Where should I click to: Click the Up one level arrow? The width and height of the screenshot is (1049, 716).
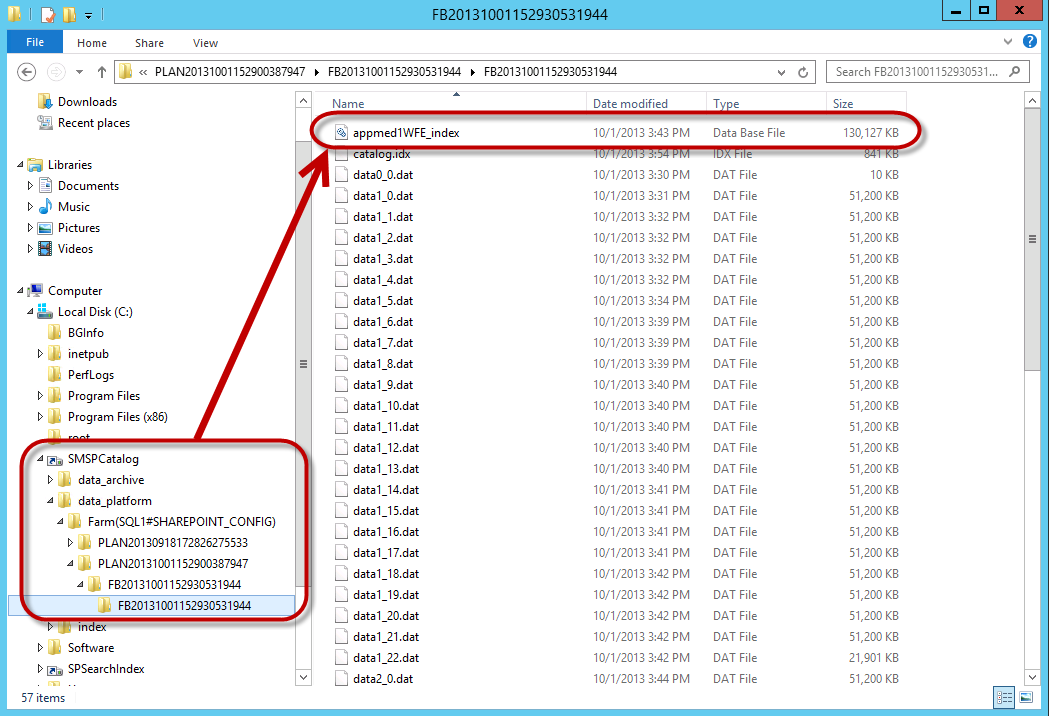coord(102,72)
